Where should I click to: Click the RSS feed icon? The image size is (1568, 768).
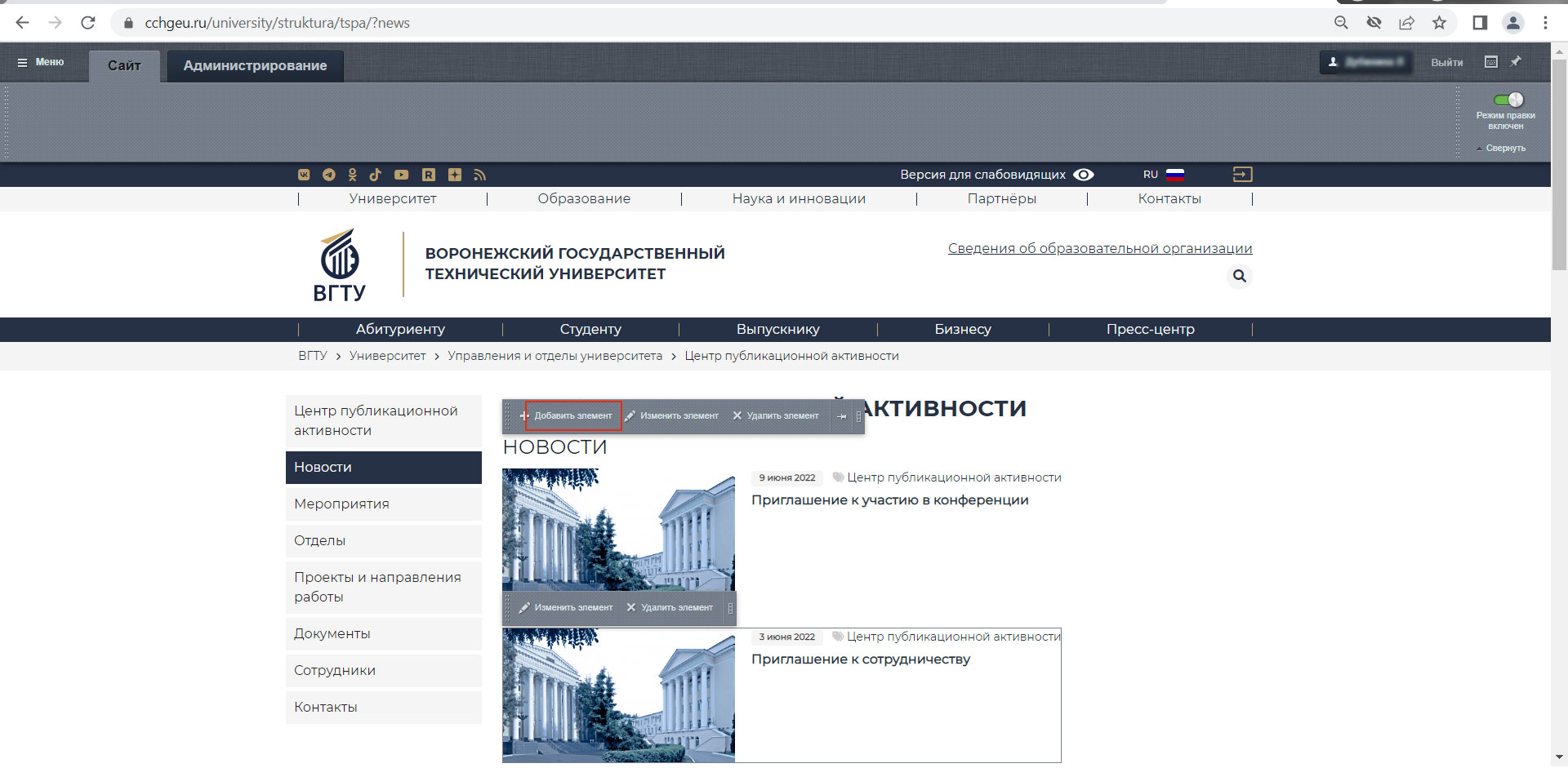tap(479, 175)
